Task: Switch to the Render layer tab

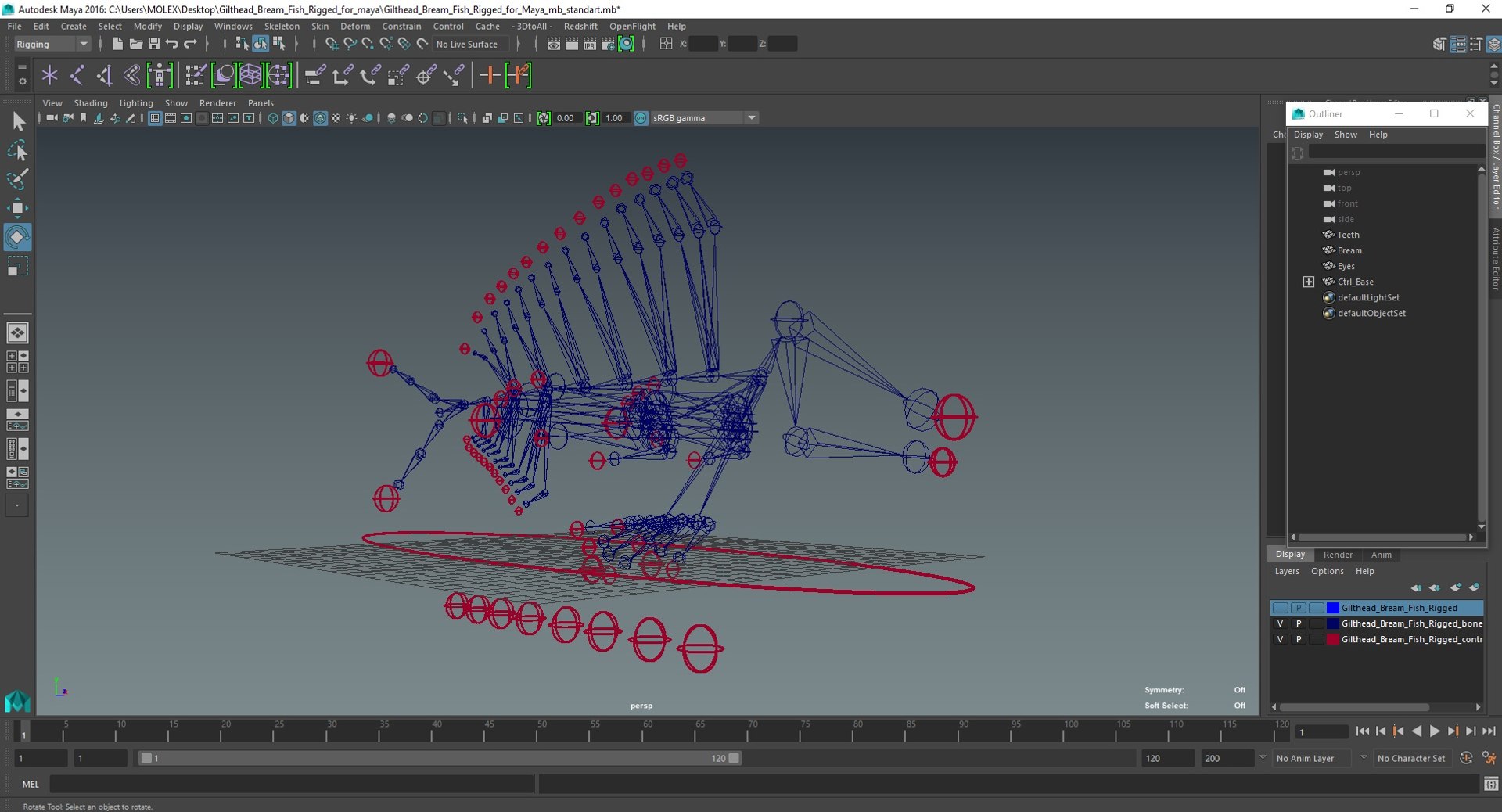Action: 1338,555
